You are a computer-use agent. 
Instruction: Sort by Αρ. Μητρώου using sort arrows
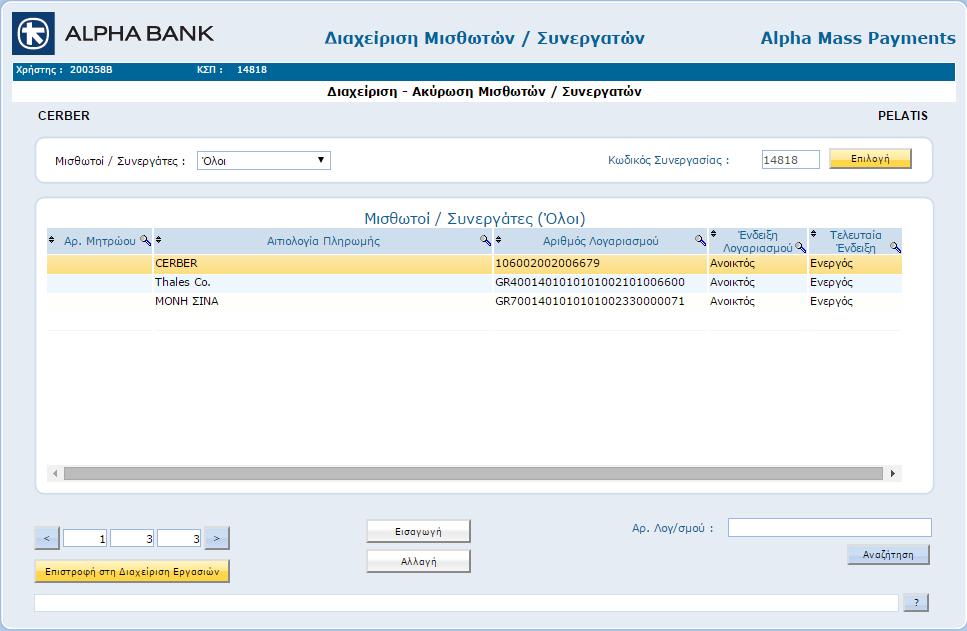pyautogui.click(x=51, y=240)
